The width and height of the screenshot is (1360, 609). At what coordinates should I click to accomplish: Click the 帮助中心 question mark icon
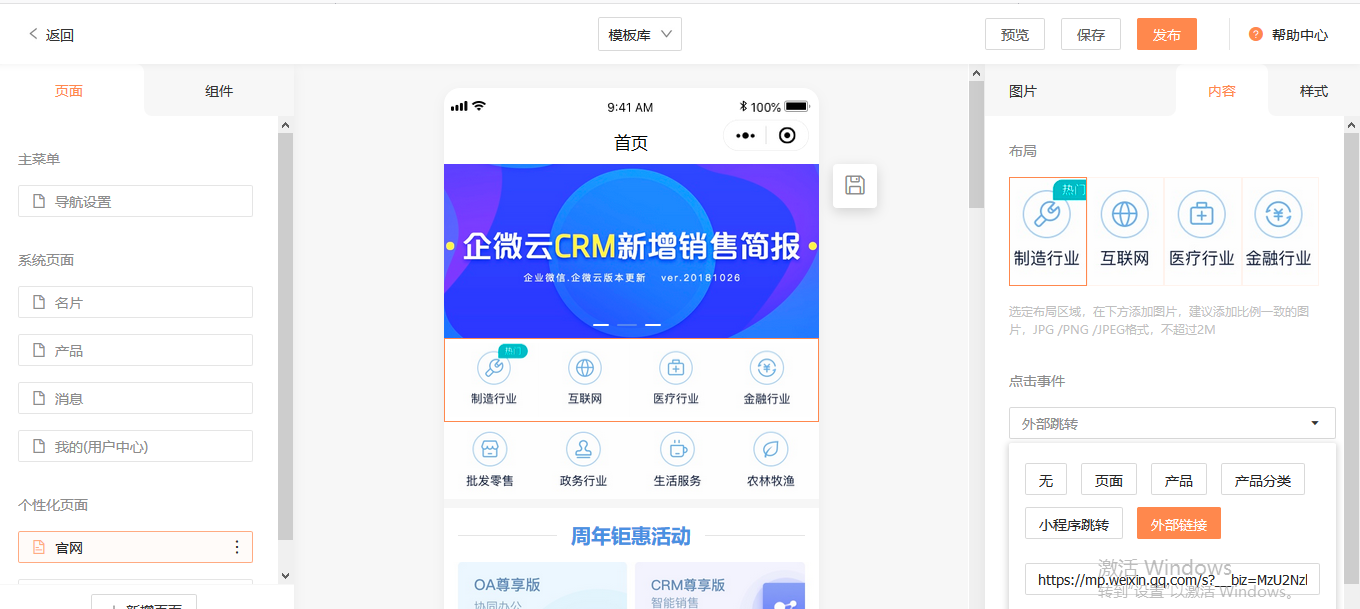1256,33
